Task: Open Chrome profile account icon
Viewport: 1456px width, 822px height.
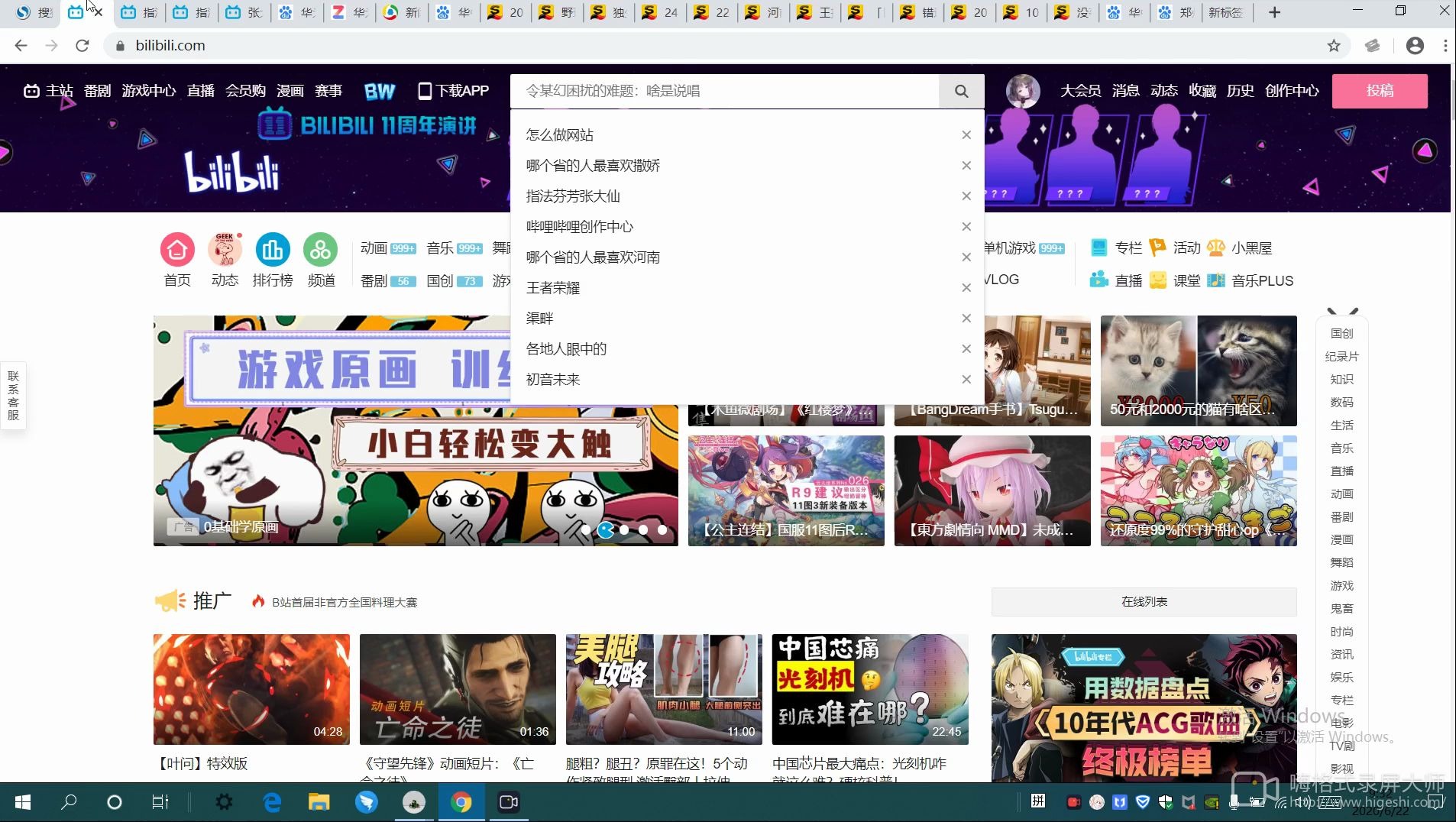Action: 1415,46
